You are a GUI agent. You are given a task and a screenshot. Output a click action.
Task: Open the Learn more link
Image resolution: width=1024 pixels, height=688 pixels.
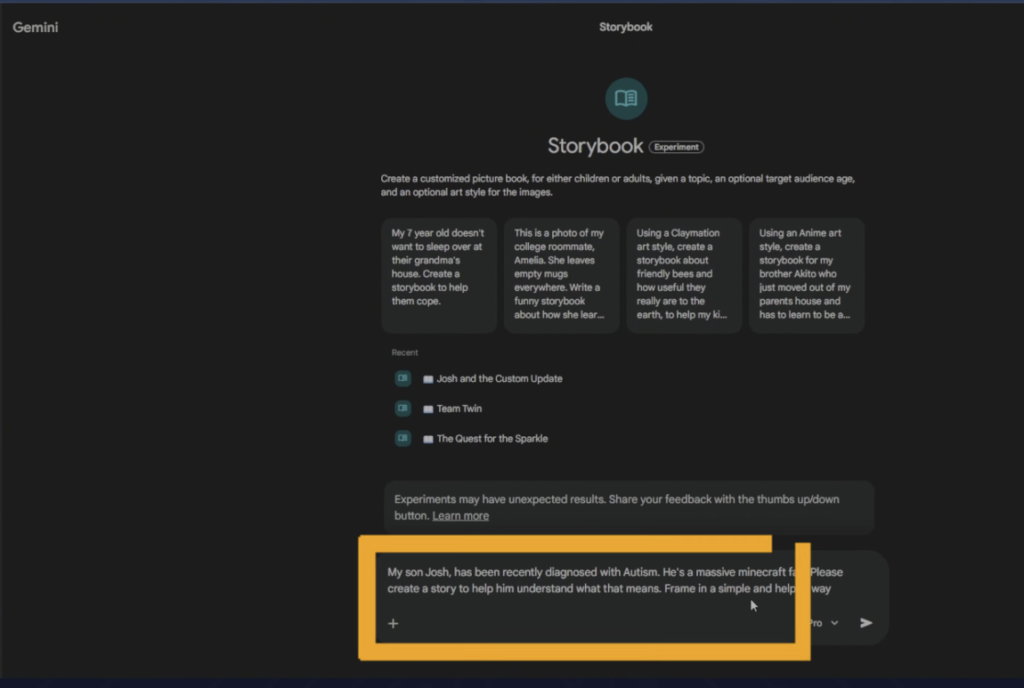pos(460,516)
